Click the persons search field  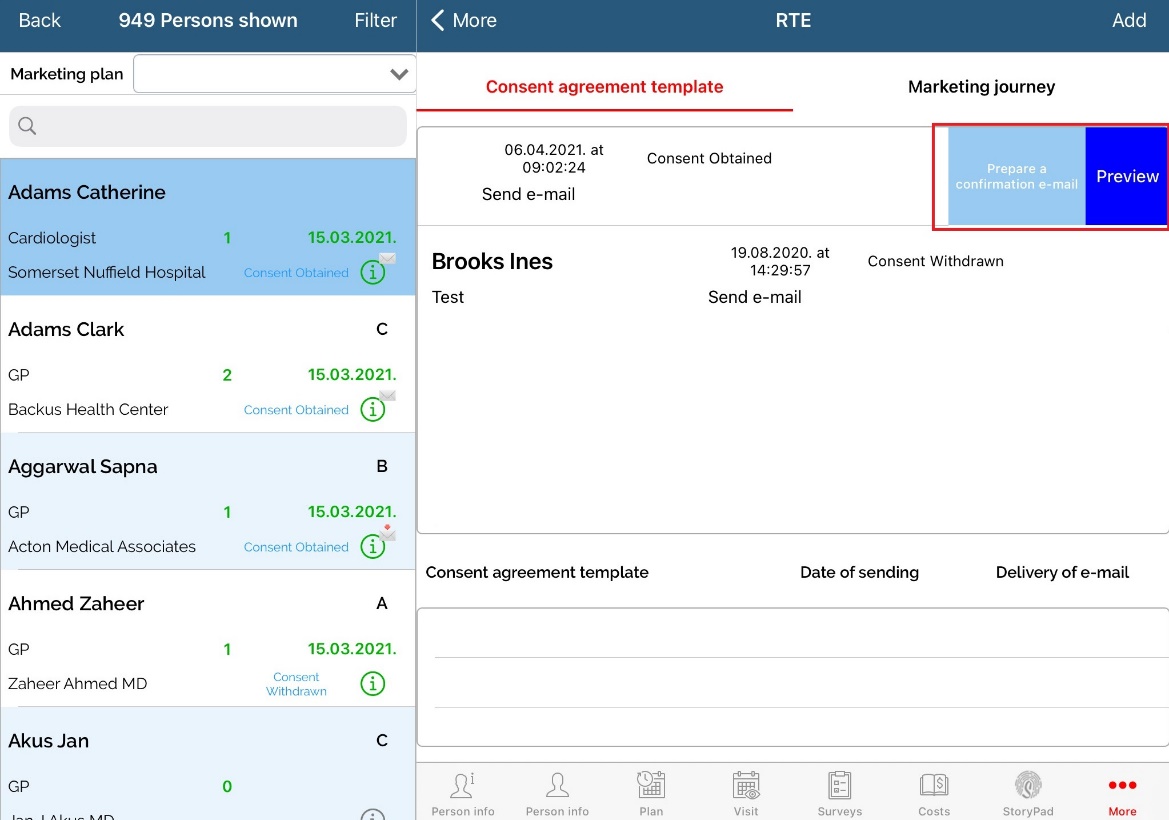[208, 126]
